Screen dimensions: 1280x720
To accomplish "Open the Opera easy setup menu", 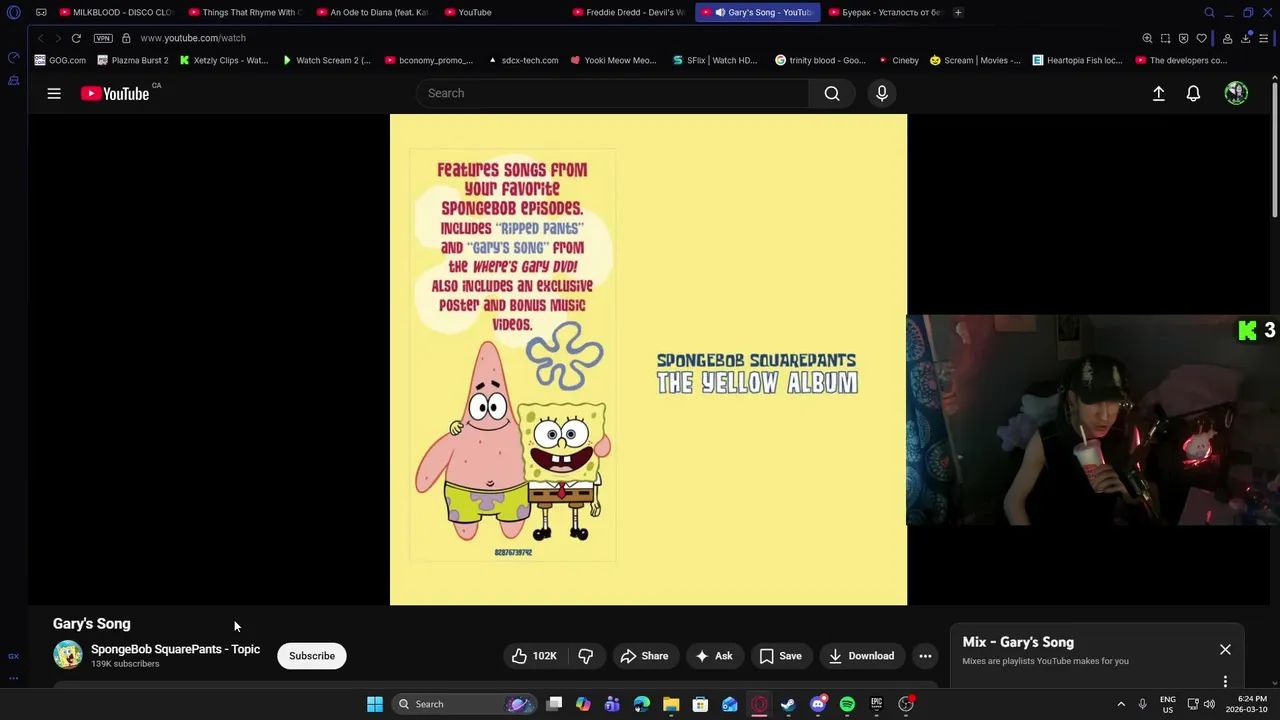I will coord(1264,38).
